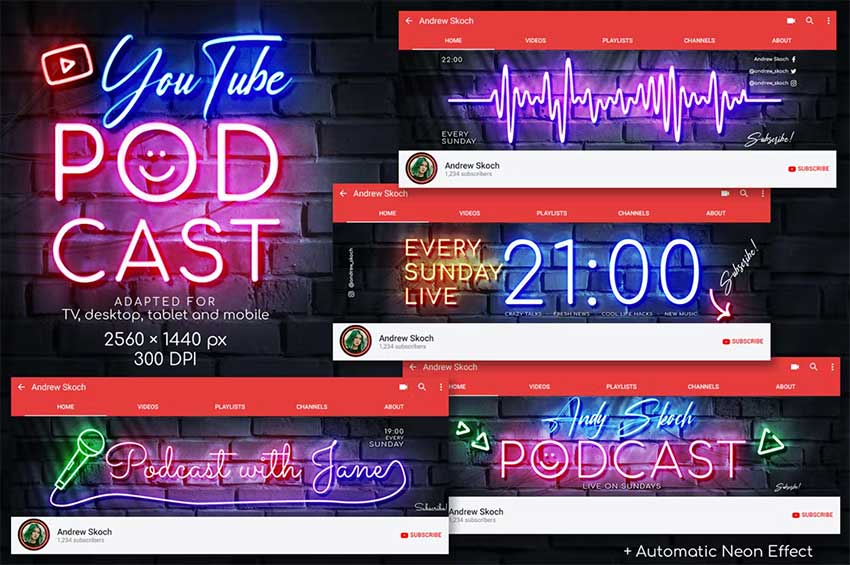
Task: Select ABOUT tab in 21:00 banner mockup
Action: pyautogui.click(x=716, y=213)
